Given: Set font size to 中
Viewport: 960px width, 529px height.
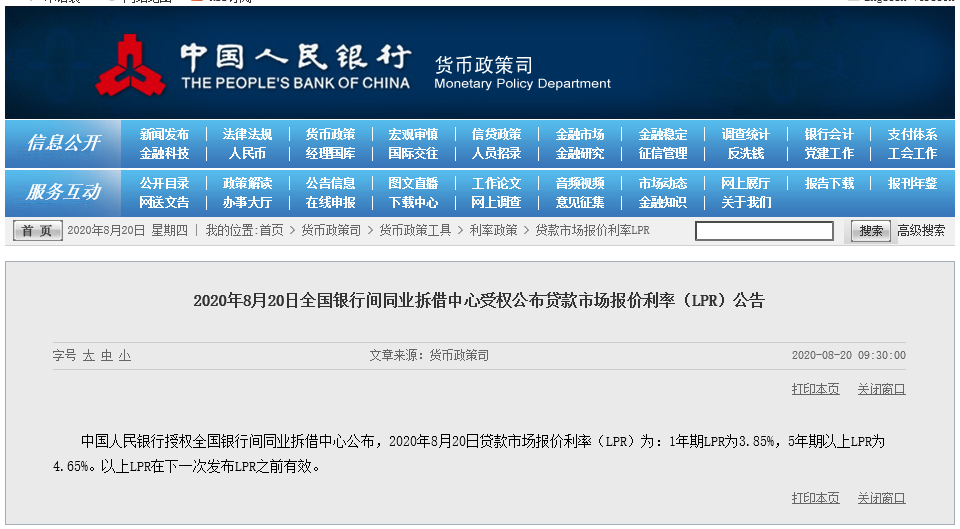Looking at the screenshot, I should [107, 355].
